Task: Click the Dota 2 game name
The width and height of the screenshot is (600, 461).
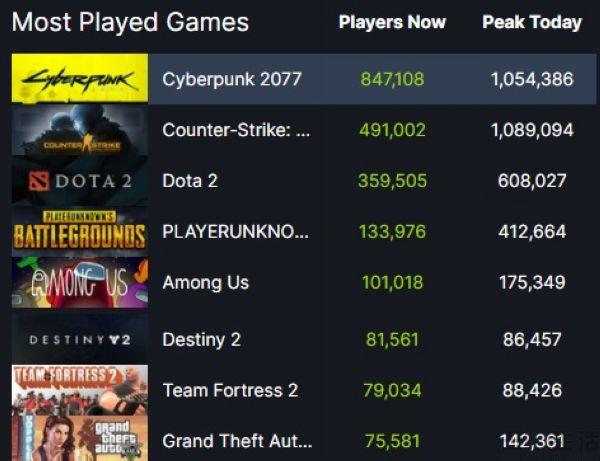Action: click(x=190, y=181)
